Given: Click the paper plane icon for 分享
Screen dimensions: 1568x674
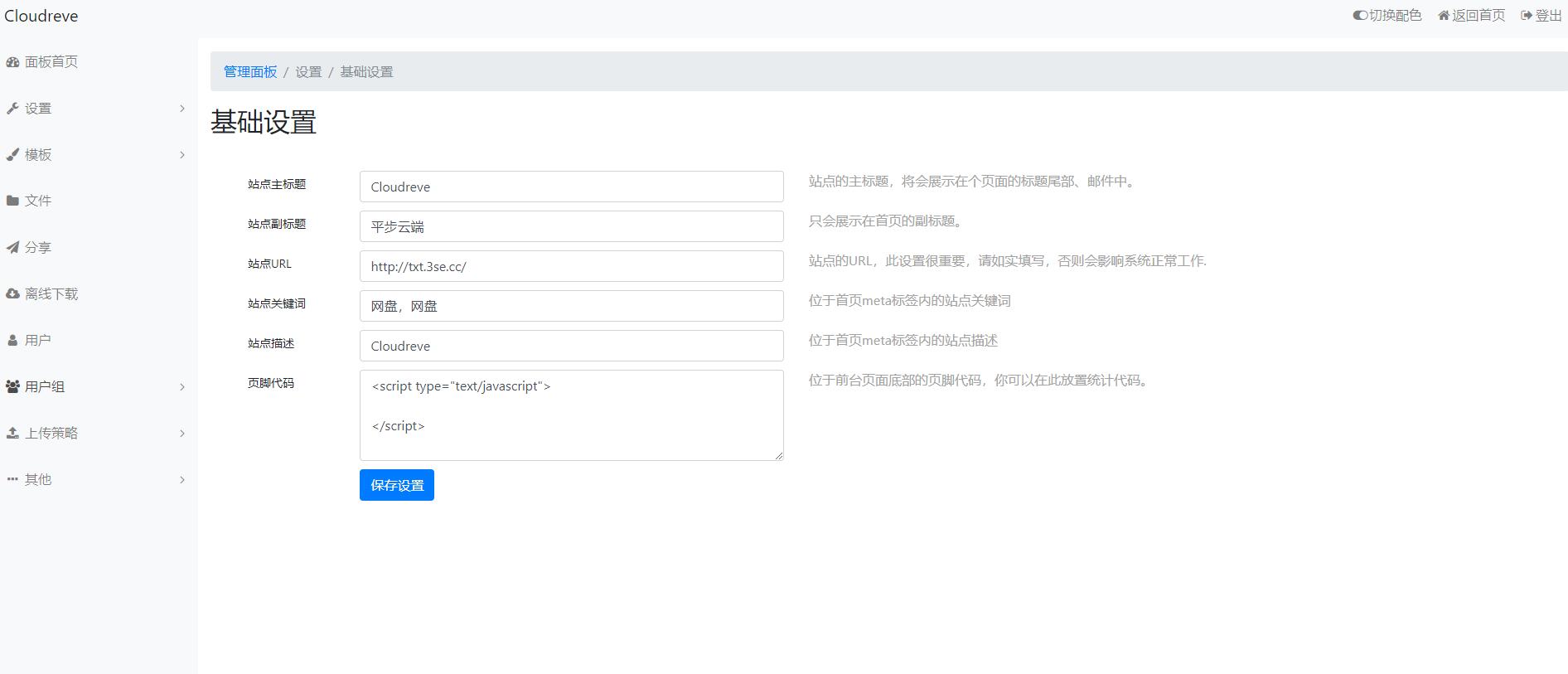Looking at the screenshot, I should [12, 248].
